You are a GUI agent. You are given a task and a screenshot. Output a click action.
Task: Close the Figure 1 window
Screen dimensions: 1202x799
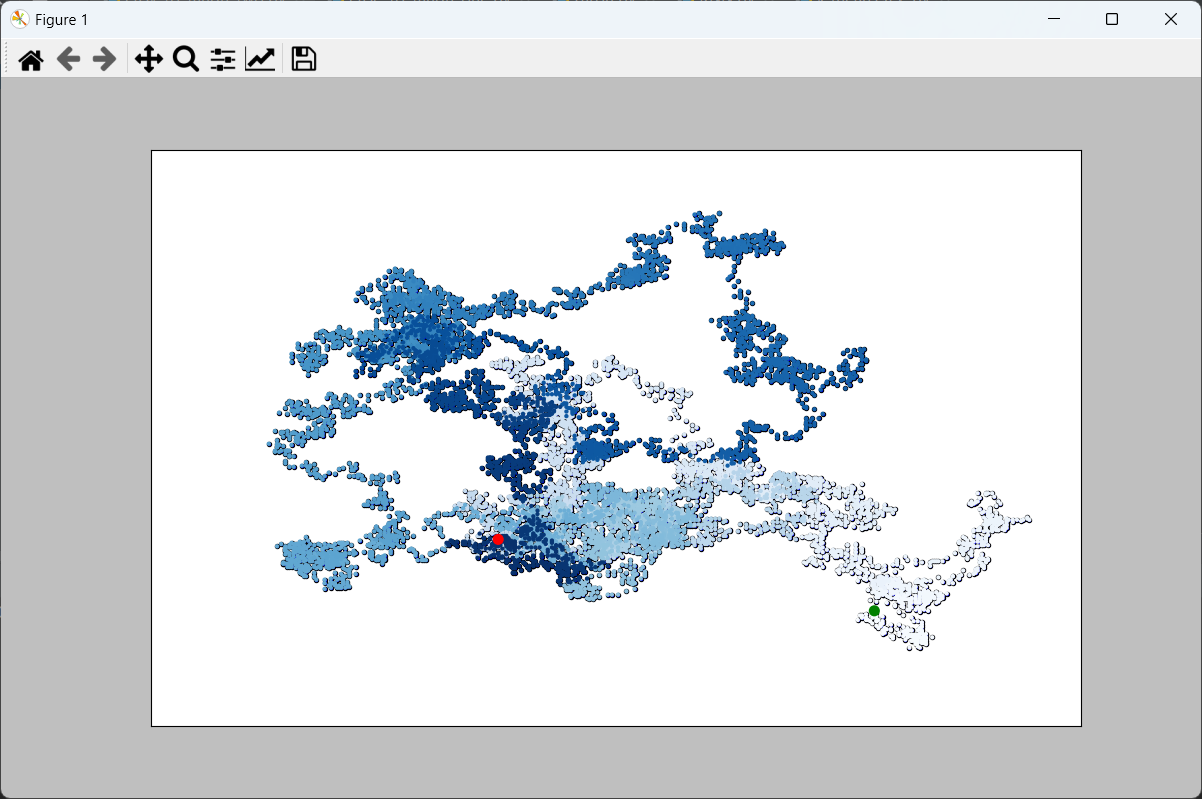pyautogui.click(x=1171, y=19)
